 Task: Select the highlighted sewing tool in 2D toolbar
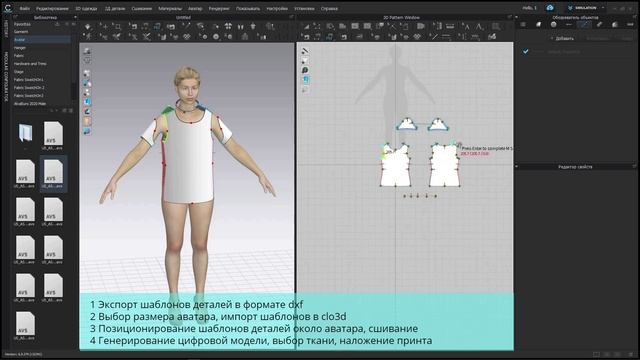[x=330, y=37]
